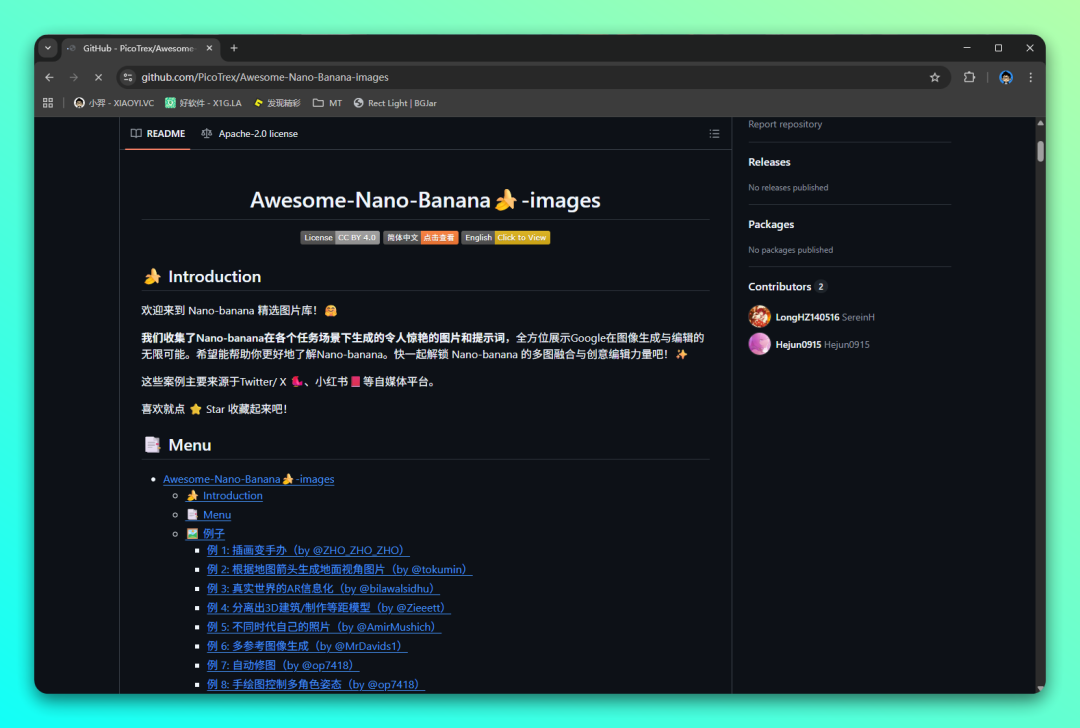Click the Report repository link
The width and height of the screenshot is (1080, 728).
pos(785,124)
